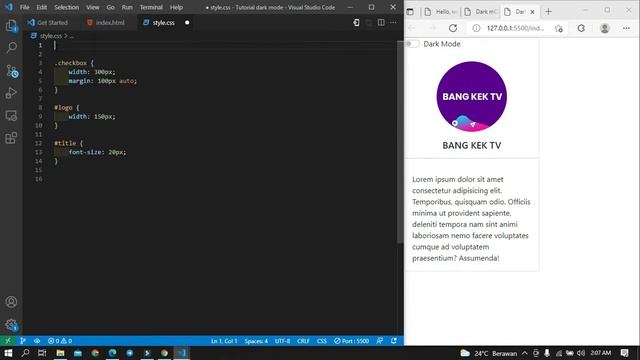This screenshot has height=360, width=640.
Task: Open the Manage gear menu
Action: pos(11,325)
